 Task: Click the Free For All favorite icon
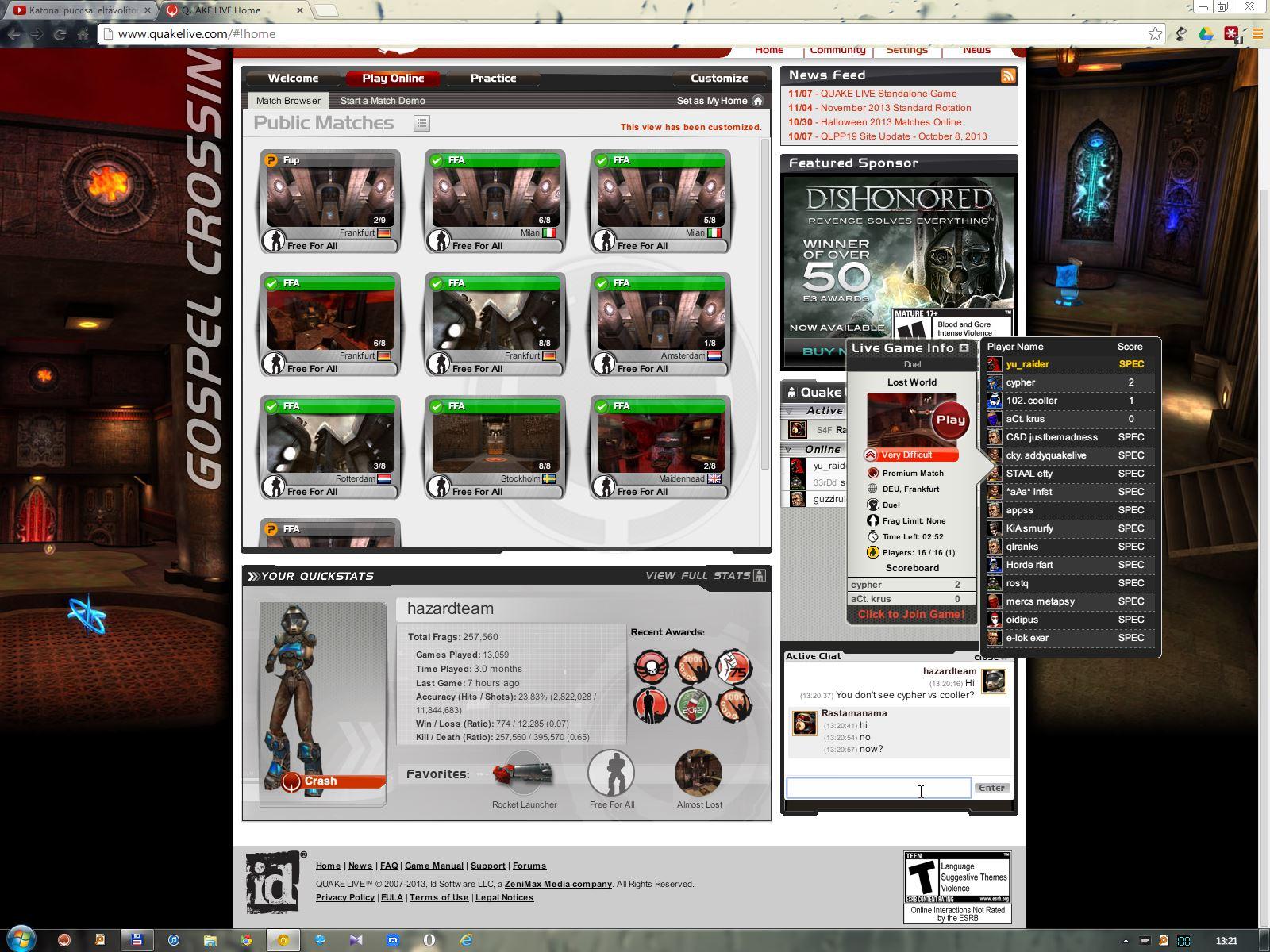[611, 773]
